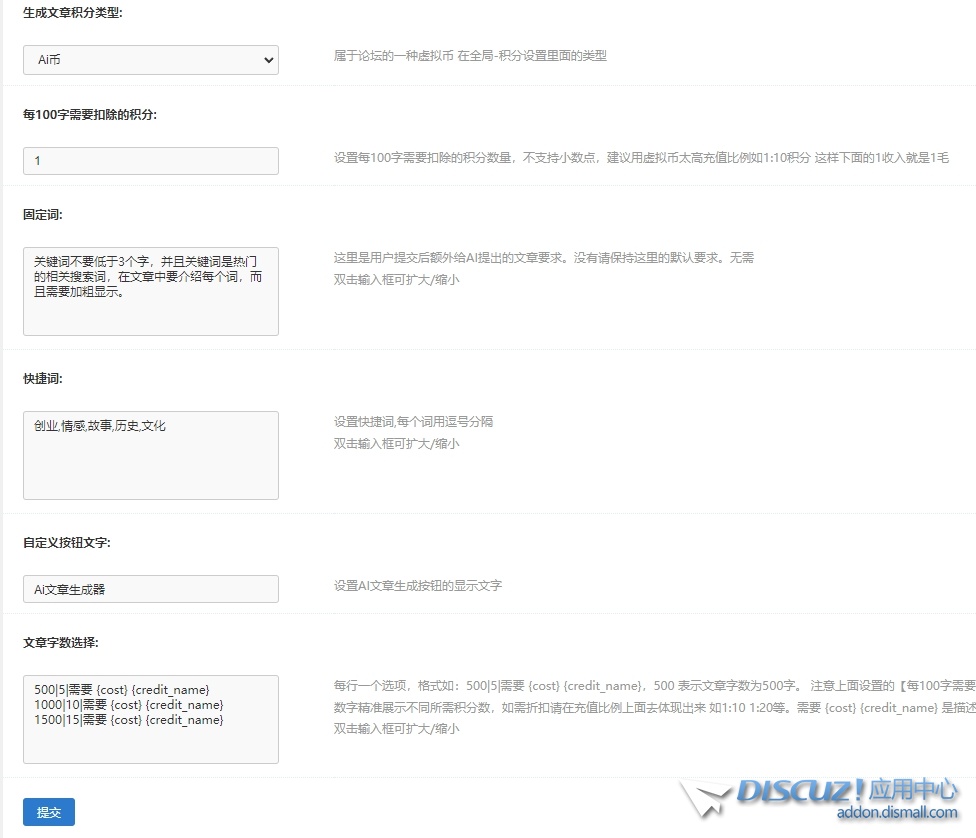Screen dimensions: 976x838
Task: Click the 自定义按钮文字 heading
Action: (66, 542)
